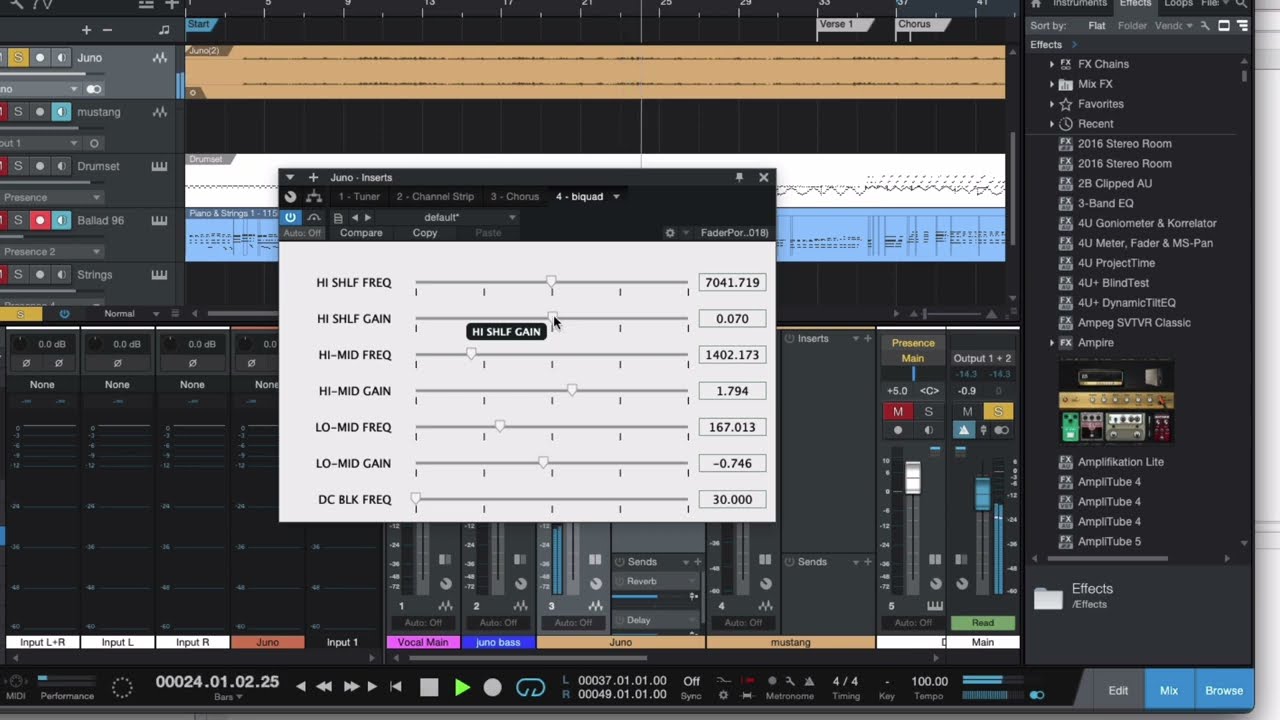This screenshot has height=720, width=1280.
Task: Open the Edit view button
Action: point(1118,690)
